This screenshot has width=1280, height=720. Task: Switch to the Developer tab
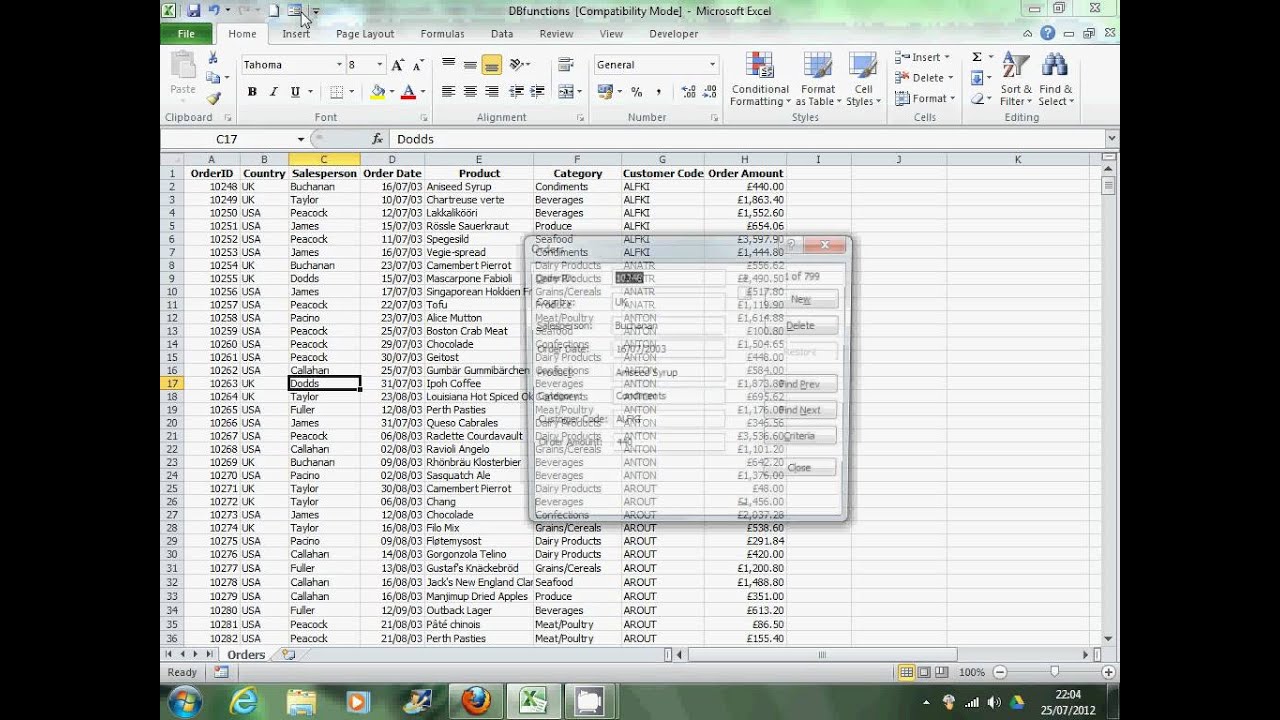pyautogui.click(x=674, y=33)
